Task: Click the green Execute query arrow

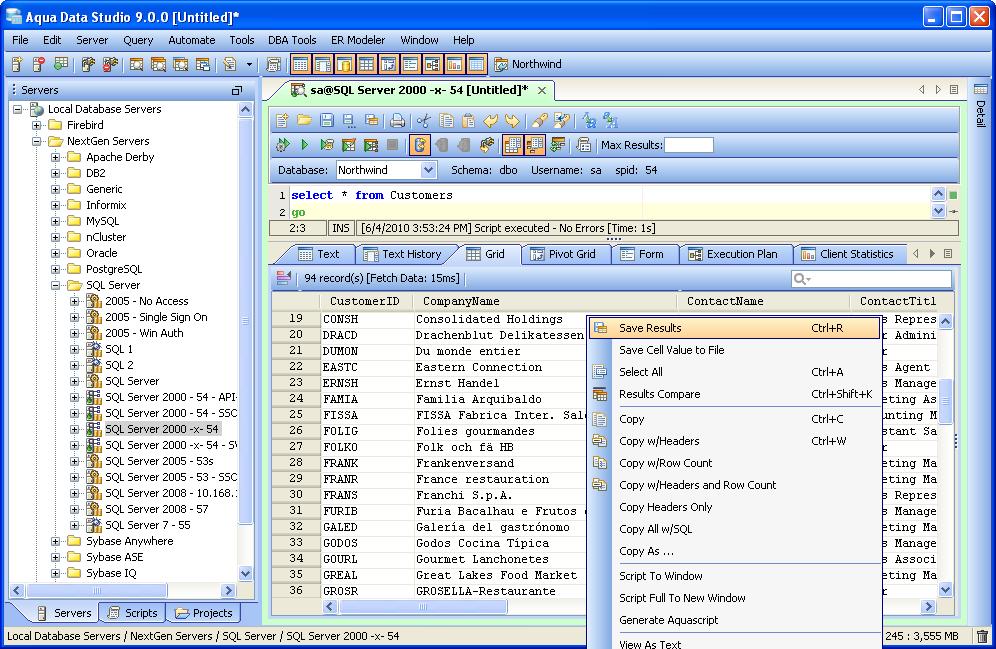Action: click(304, 145)
